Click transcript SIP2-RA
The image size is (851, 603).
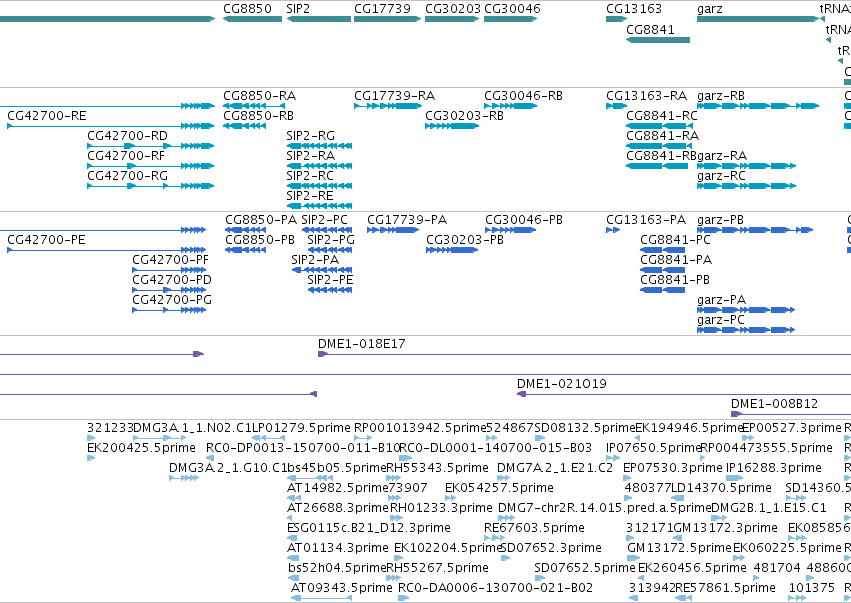pos(319,166)
